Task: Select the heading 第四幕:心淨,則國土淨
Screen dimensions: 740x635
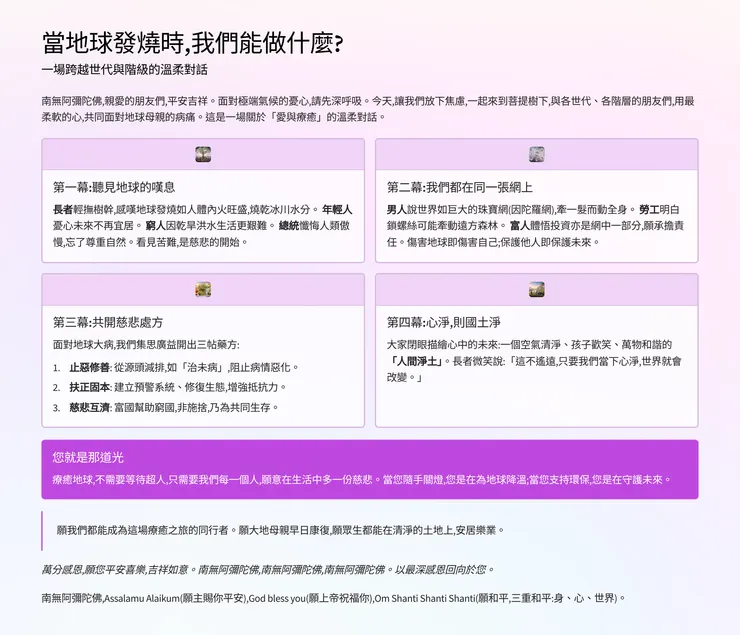Action: (443, 322)
